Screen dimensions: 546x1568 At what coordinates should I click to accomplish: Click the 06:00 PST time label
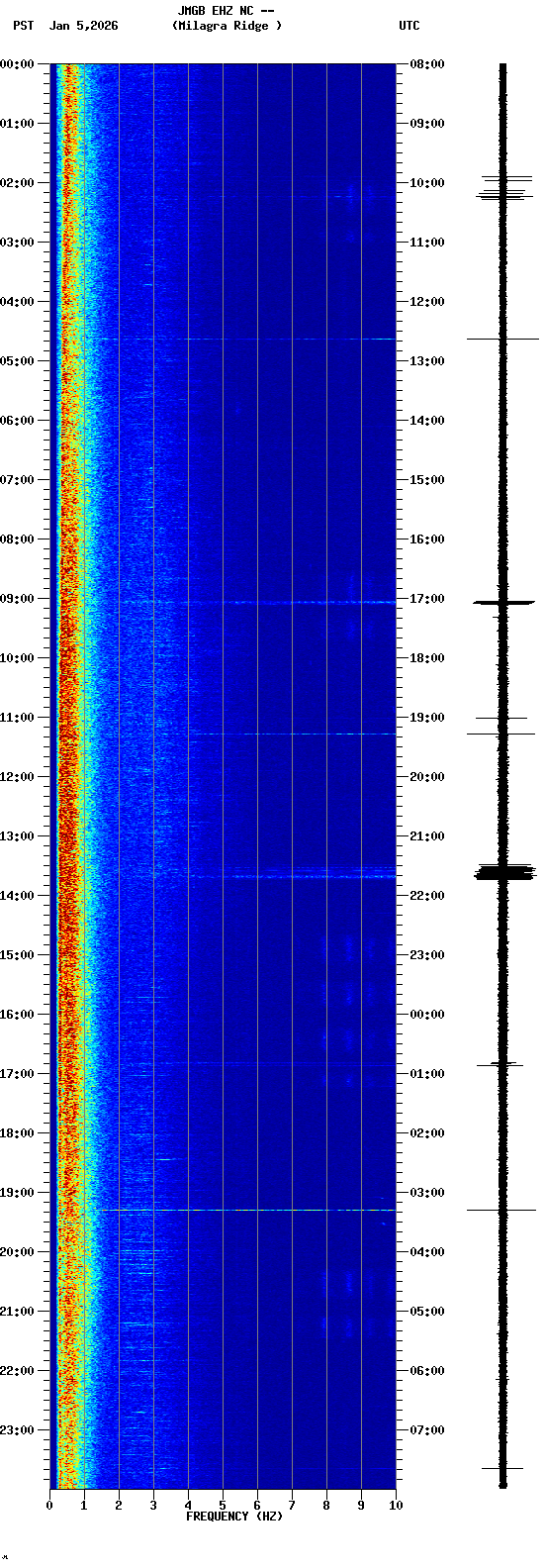coord(18,421)
